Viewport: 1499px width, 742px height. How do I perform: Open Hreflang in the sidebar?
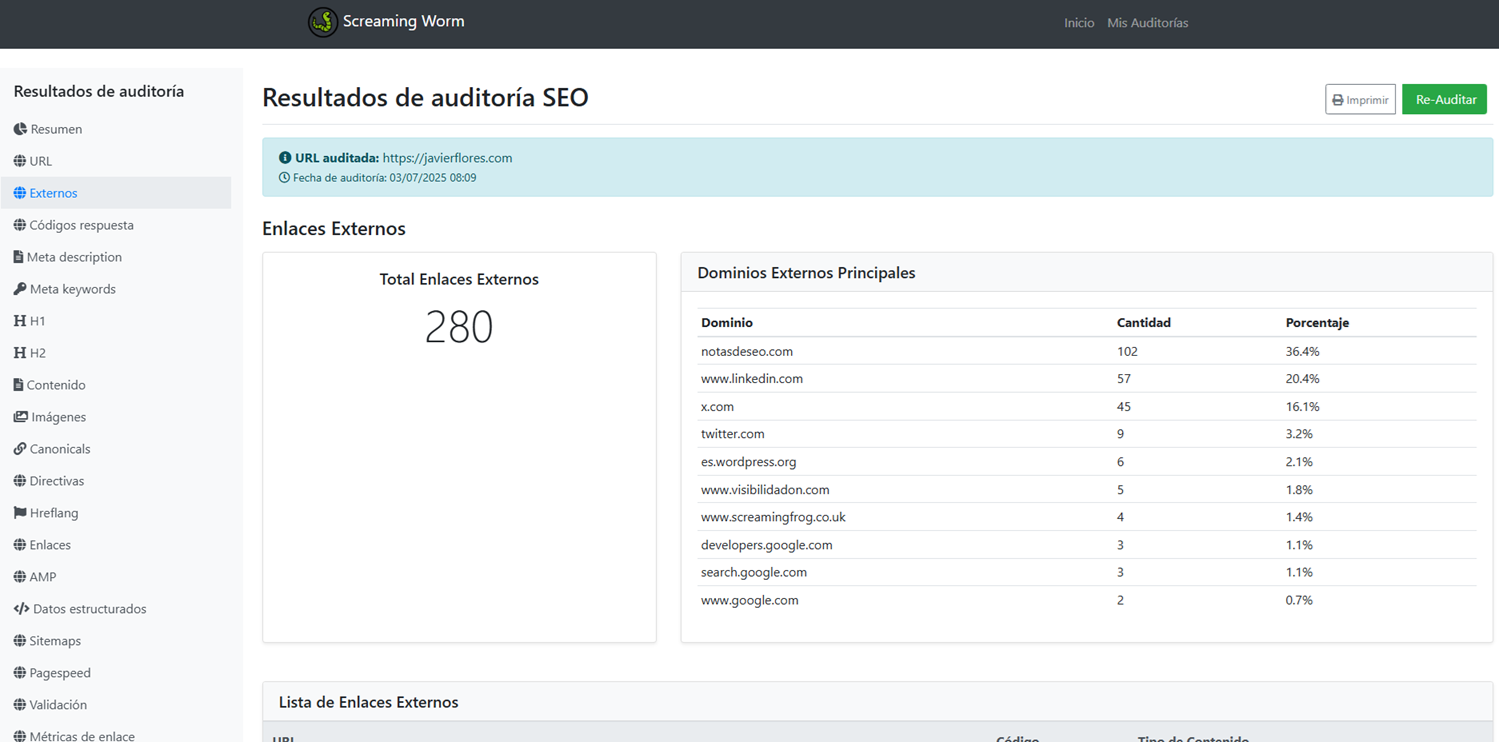116,513
